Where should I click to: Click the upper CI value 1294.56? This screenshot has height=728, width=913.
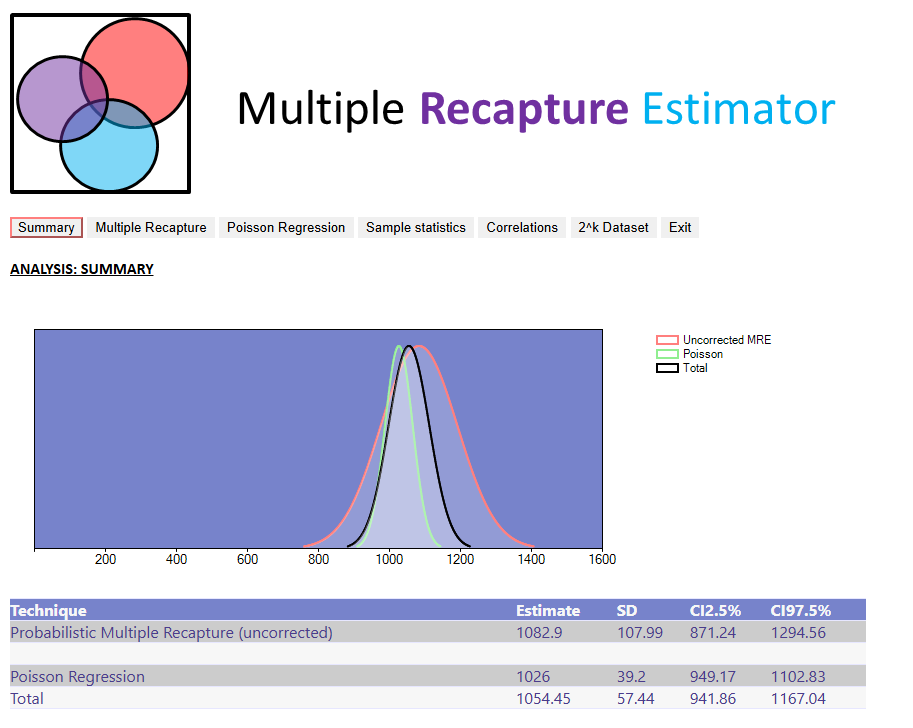click(x=798, y=632)
